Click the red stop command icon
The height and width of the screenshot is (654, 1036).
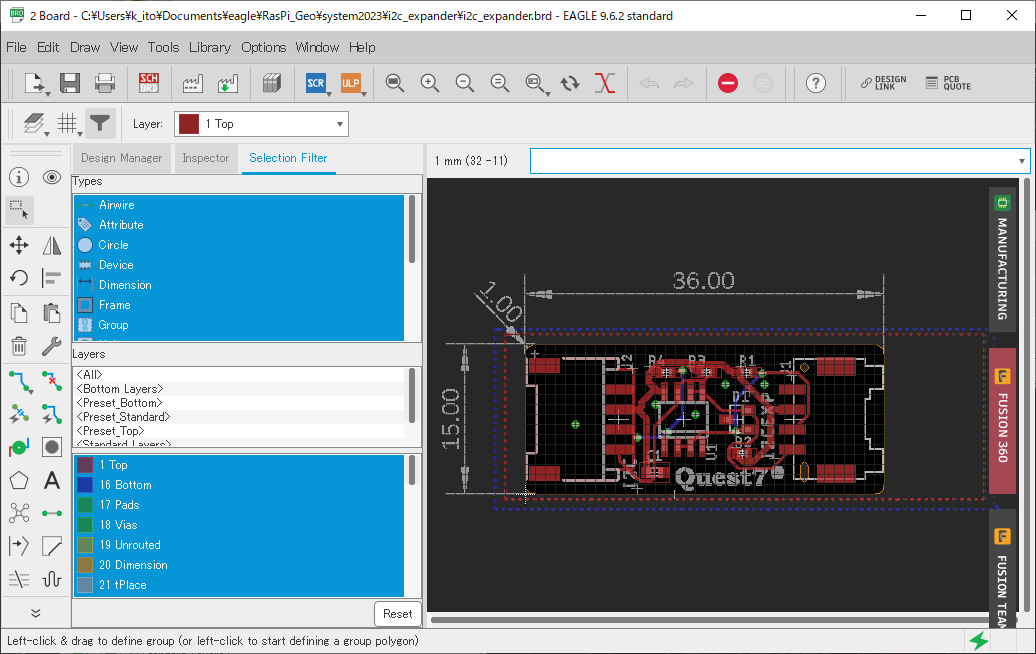tap(727, 83)
